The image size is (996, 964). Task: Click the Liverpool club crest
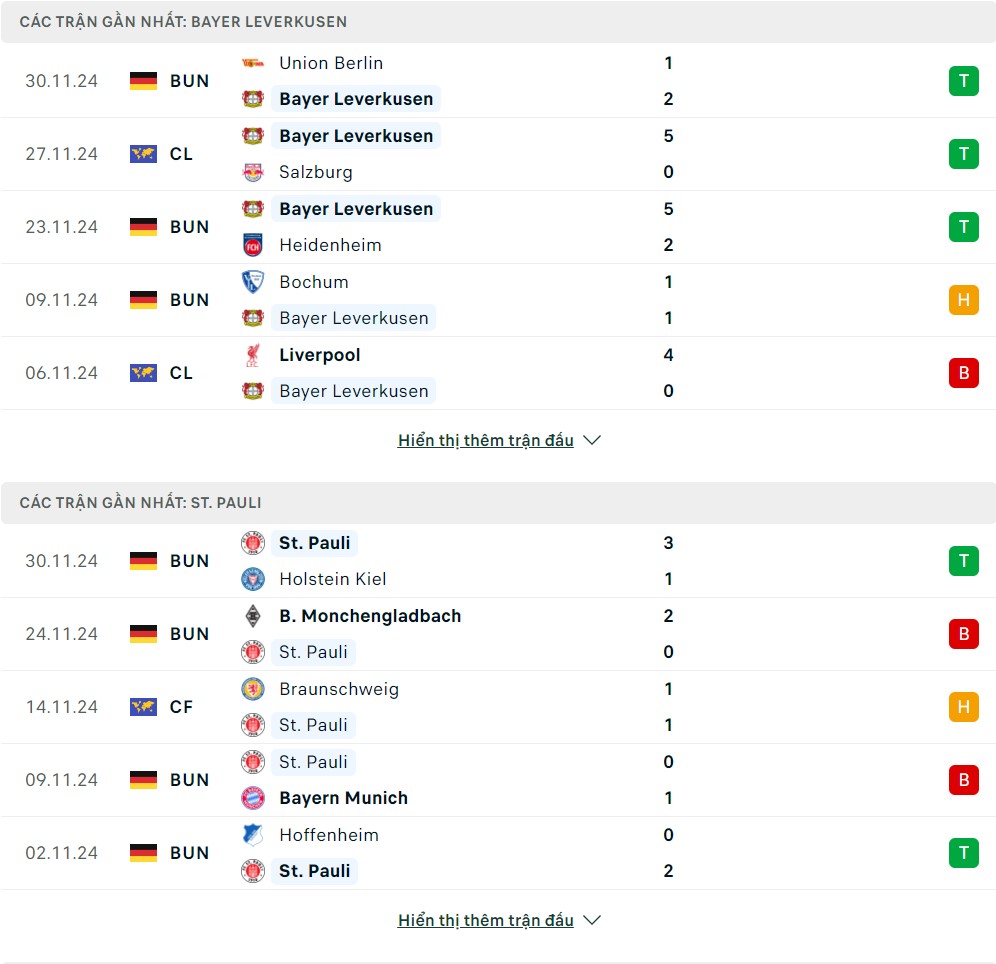point(252,355)
